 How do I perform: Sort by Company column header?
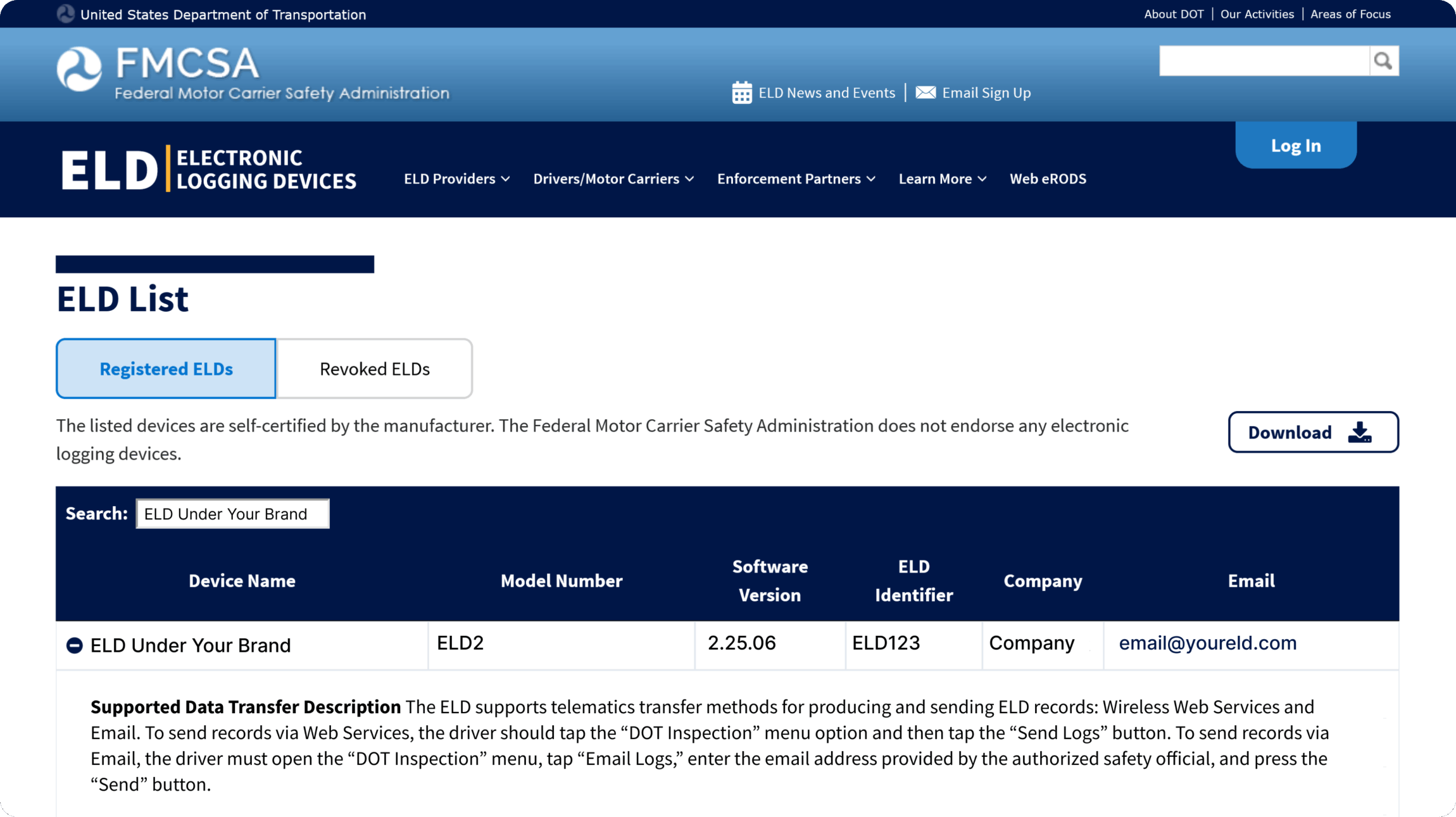1043,581
